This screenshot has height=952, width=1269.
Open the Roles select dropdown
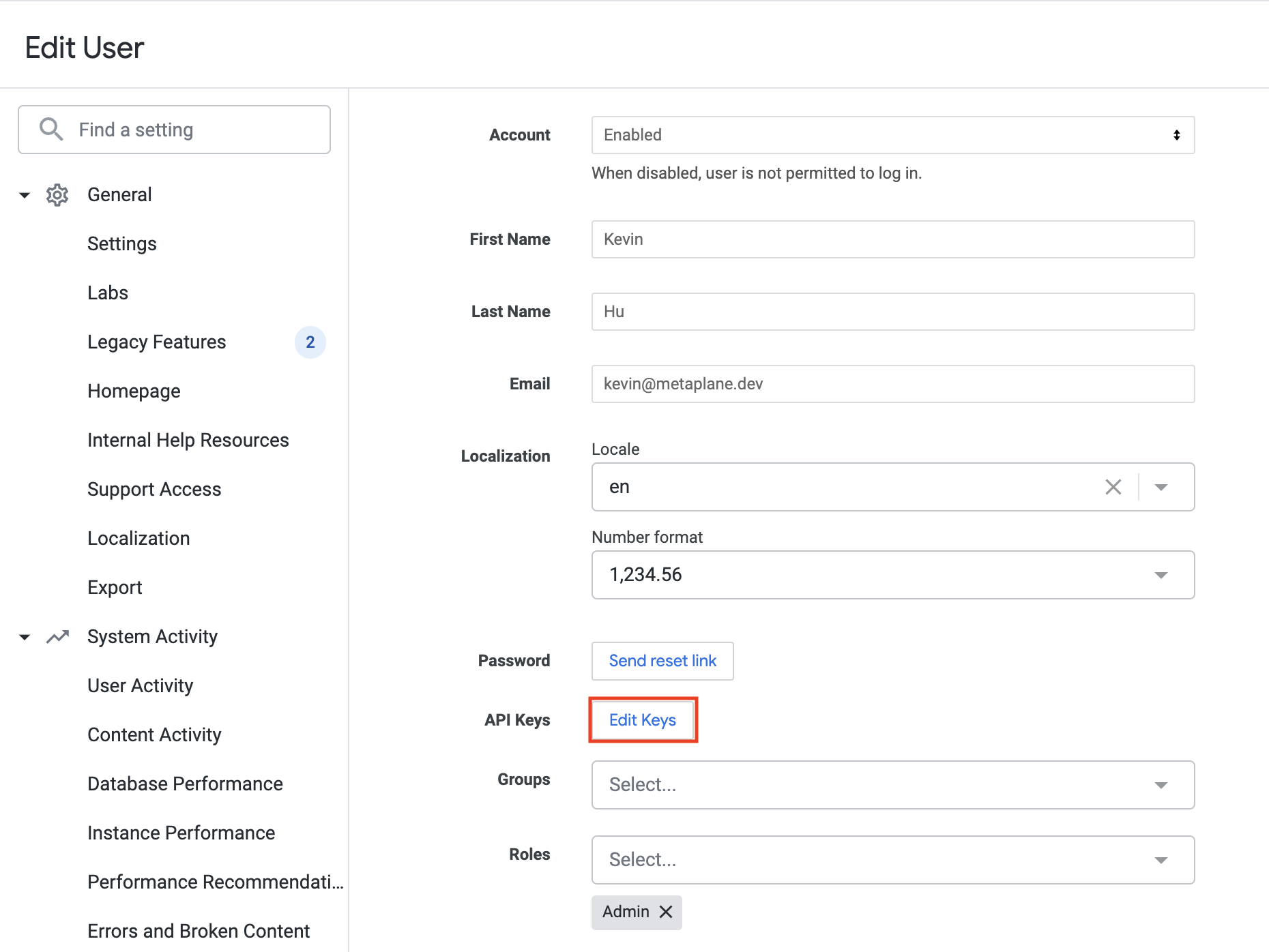[893, 860]
